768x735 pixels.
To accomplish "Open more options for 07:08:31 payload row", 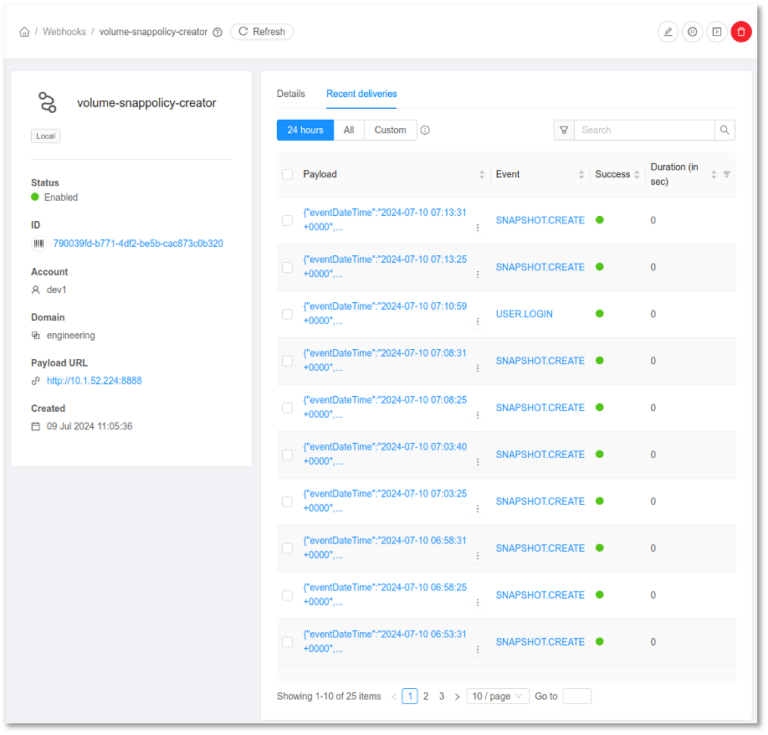I will coord(478,368).
